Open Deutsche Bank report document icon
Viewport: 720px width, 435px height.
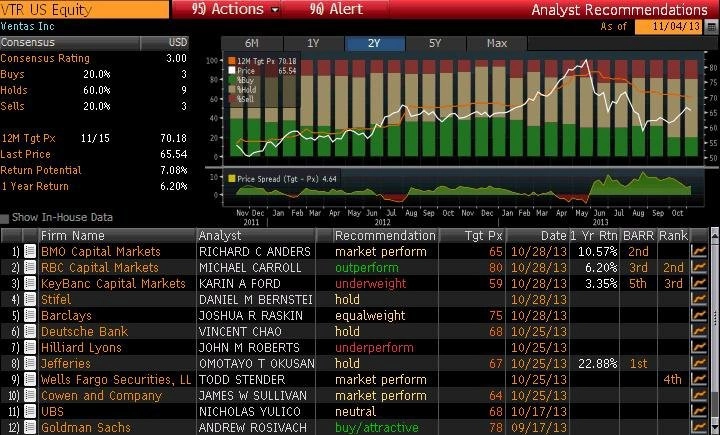coord(30,331)
